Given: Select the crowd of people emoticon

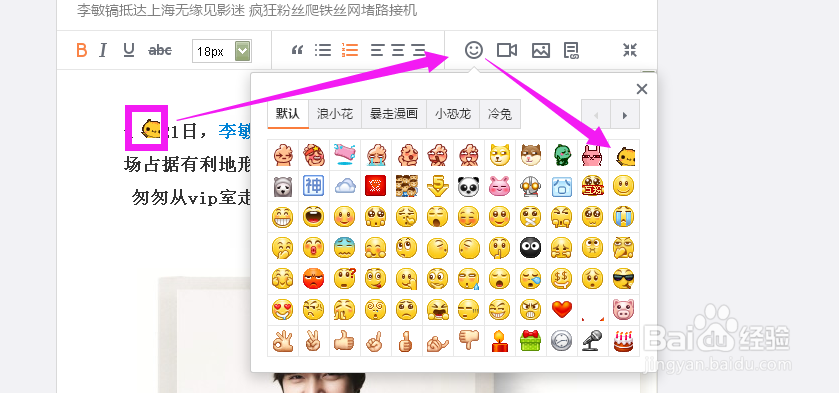Looking at the screenshot, I should pyautogui.click(x=407, y=186).
